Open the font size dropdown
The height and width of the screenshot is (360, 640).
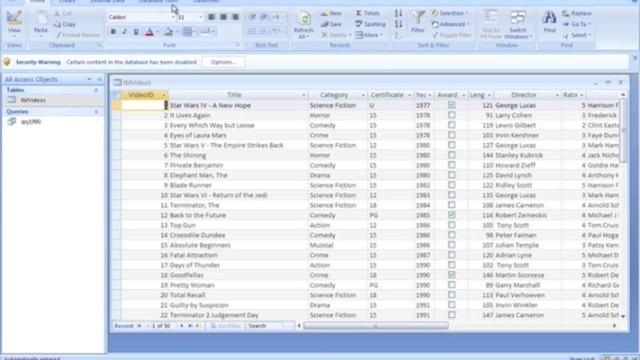[200, 17]
